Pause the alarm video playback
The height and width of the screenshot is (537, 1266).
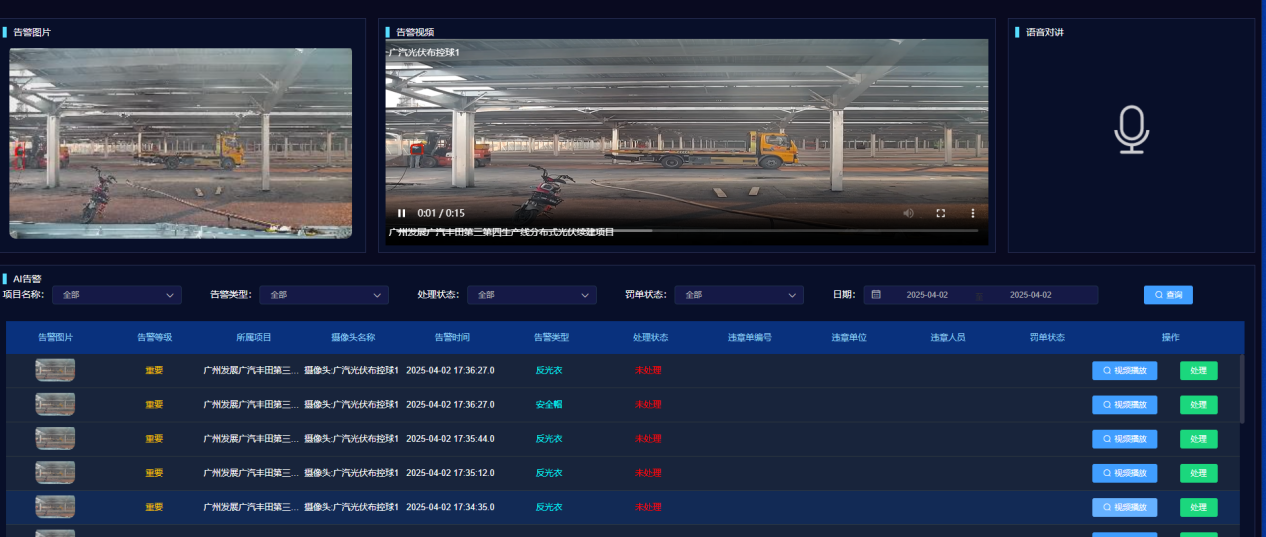(402, 213)
